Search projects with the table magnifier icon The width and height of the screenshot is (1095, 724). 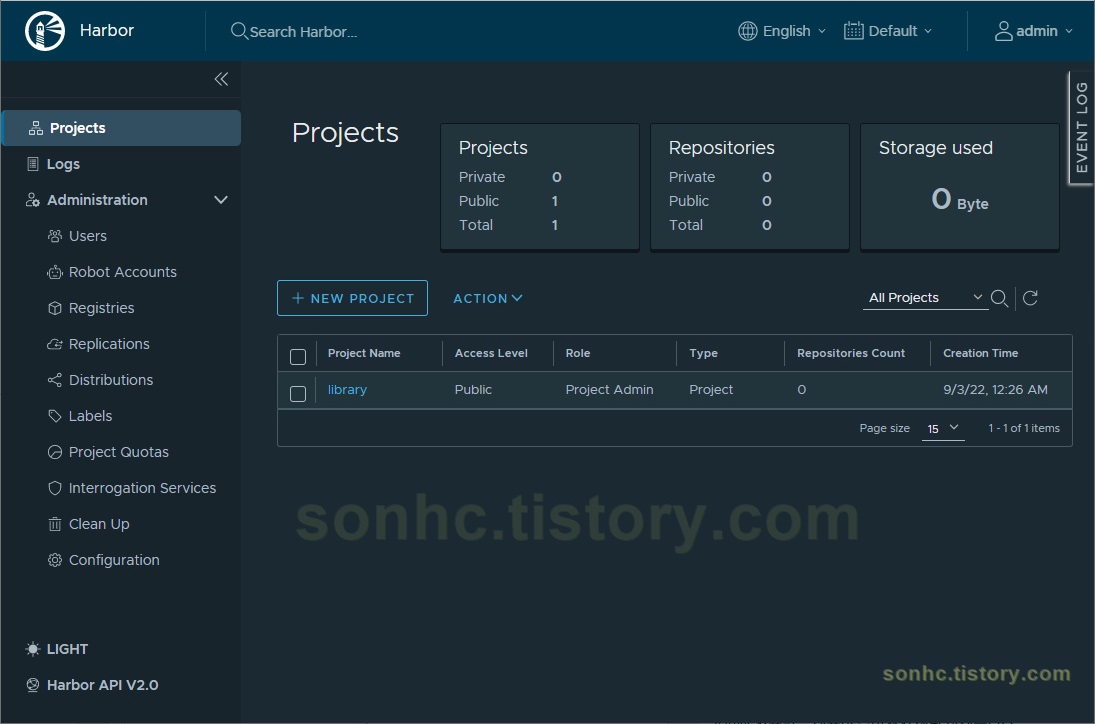point(999,298)
